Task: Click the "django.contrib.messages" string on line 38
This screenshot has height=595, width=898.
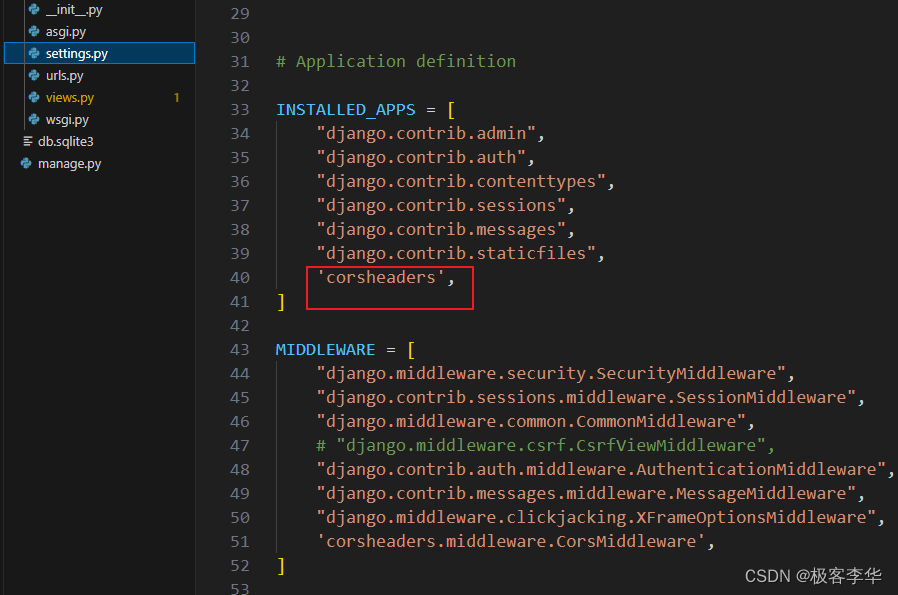Action: 441,230
